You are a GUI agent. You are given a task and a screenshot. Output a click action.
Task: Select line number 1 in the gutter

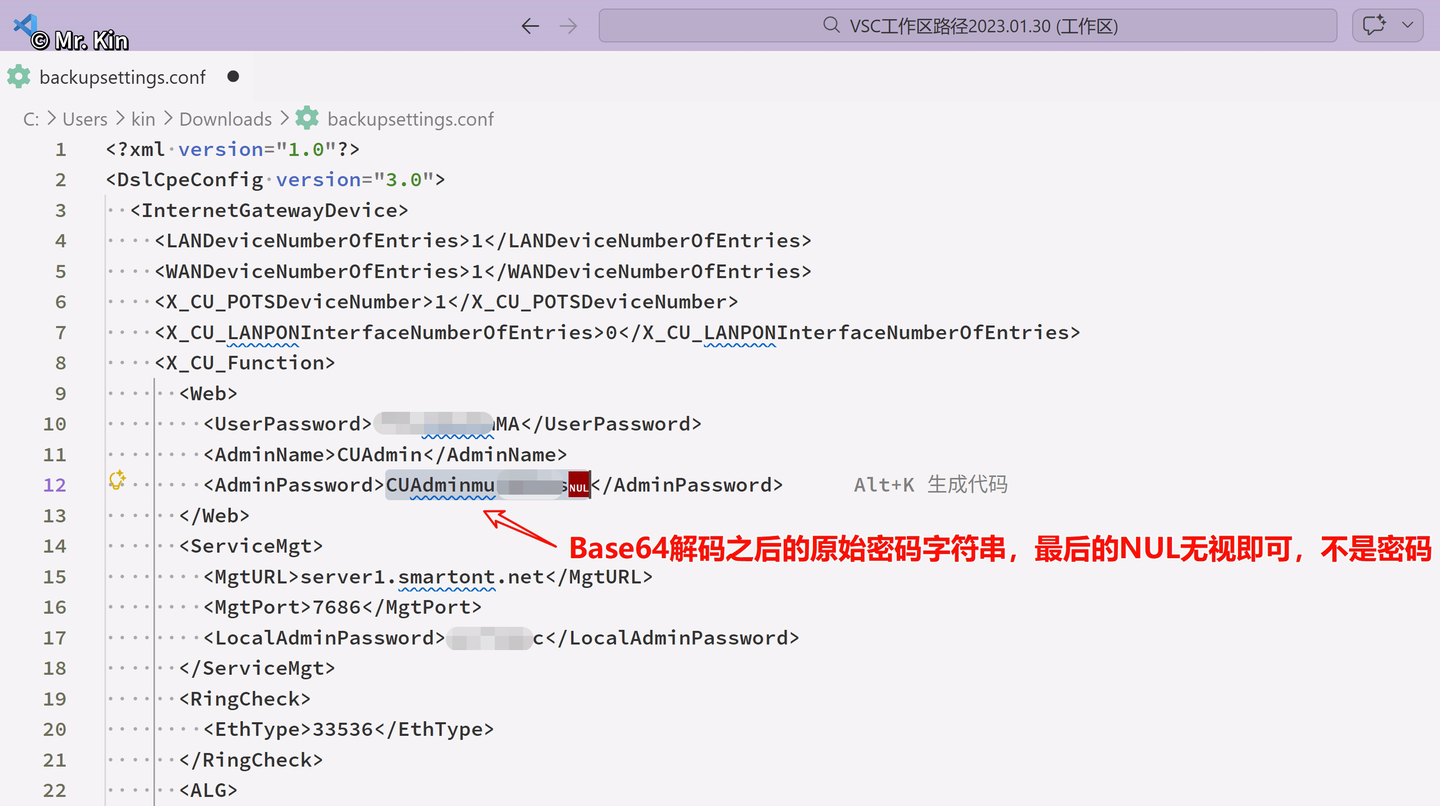pyautogui.click(x=60, y=150)
